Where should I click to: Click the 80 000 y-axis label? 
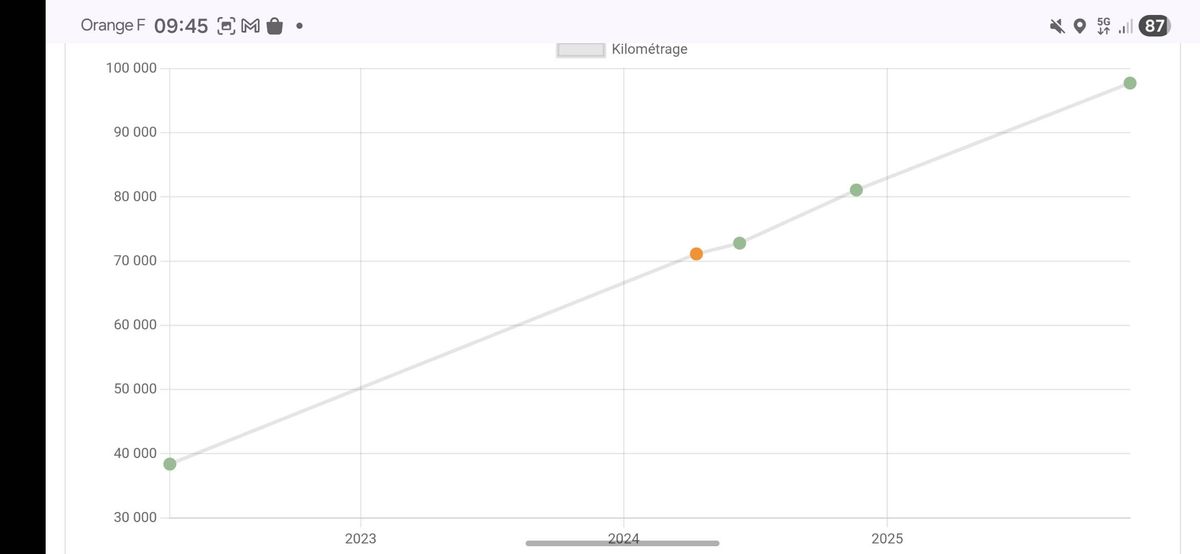coord(135,196)
